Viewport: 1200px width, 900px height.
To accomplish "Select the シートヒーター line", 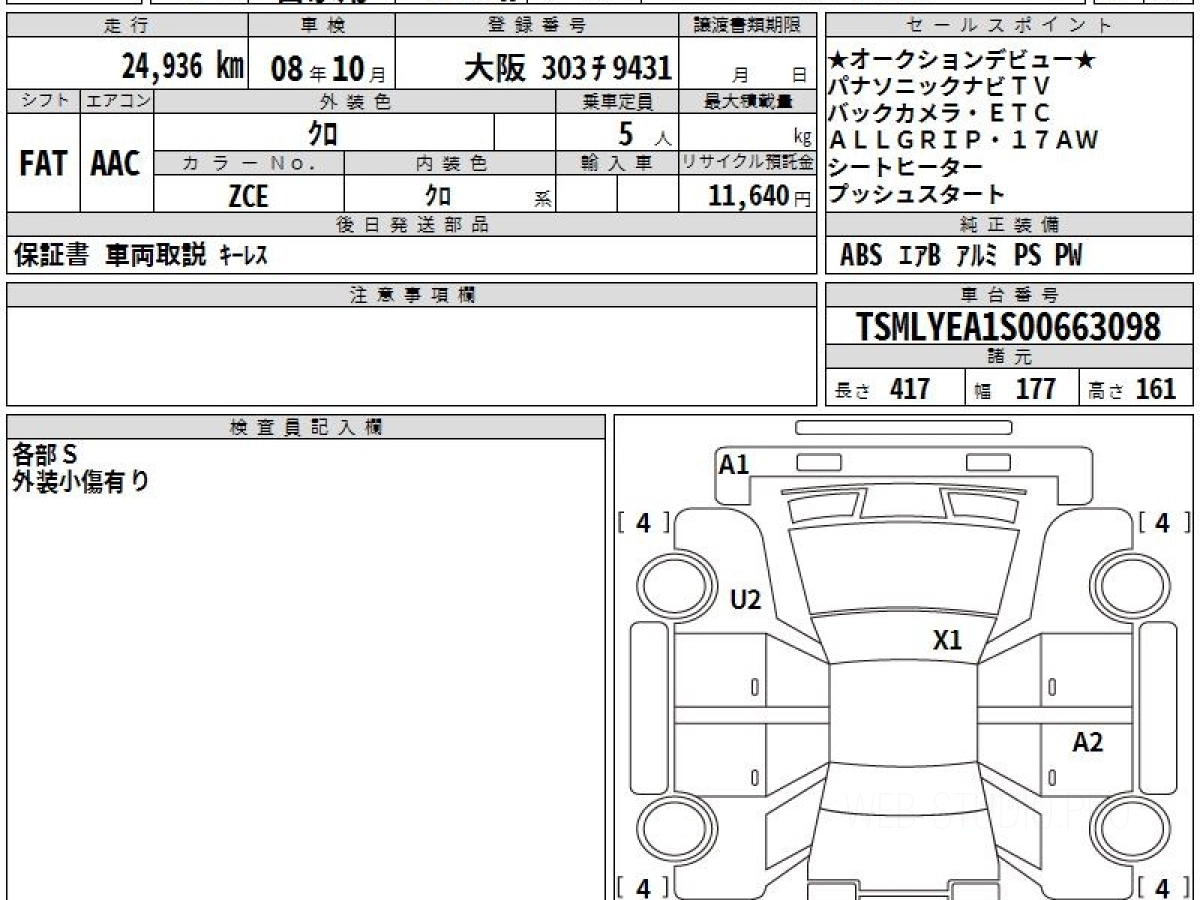I will tap(906, 166).
